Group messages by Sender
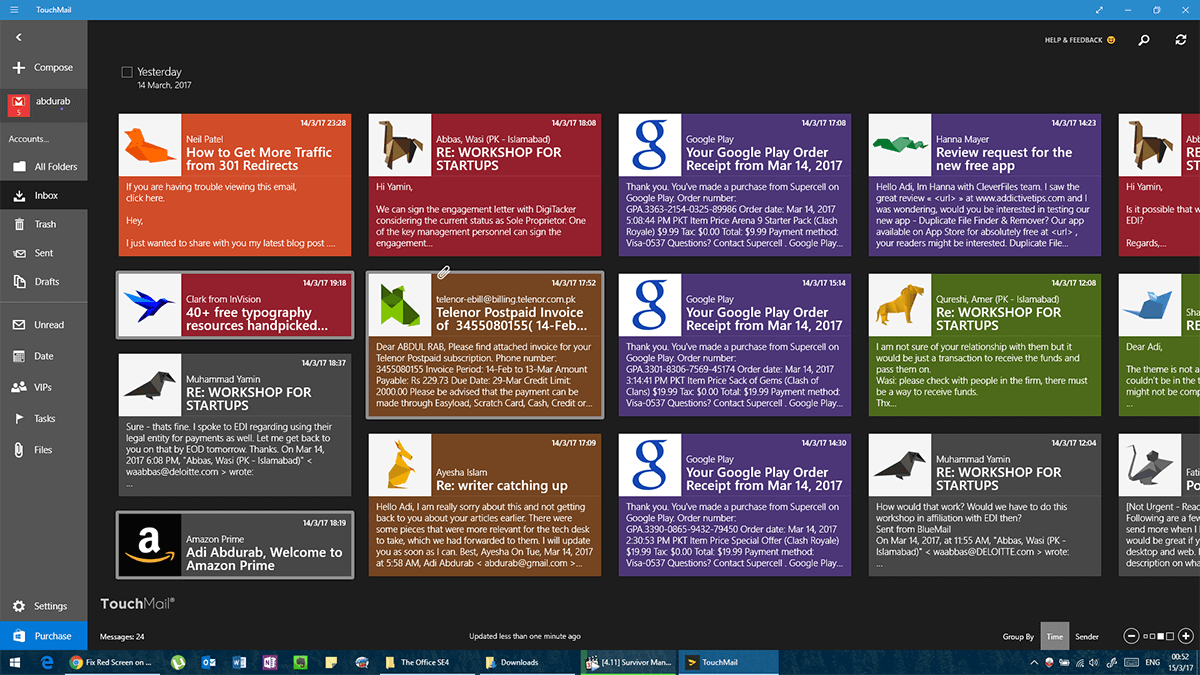 tap(1086, 636)
